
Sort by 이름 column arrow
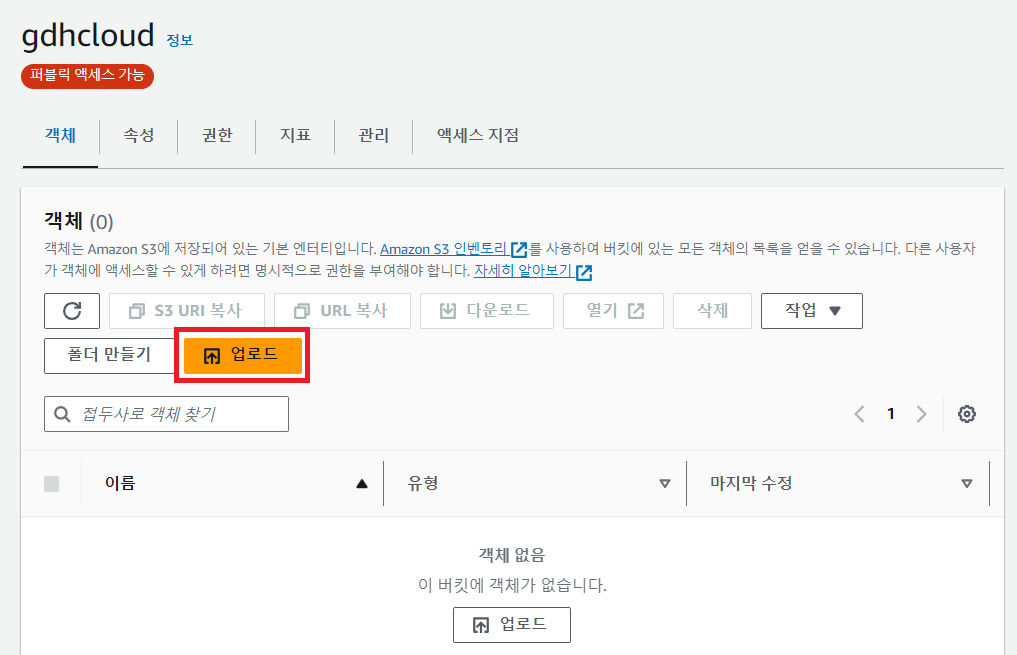point(362,483)
